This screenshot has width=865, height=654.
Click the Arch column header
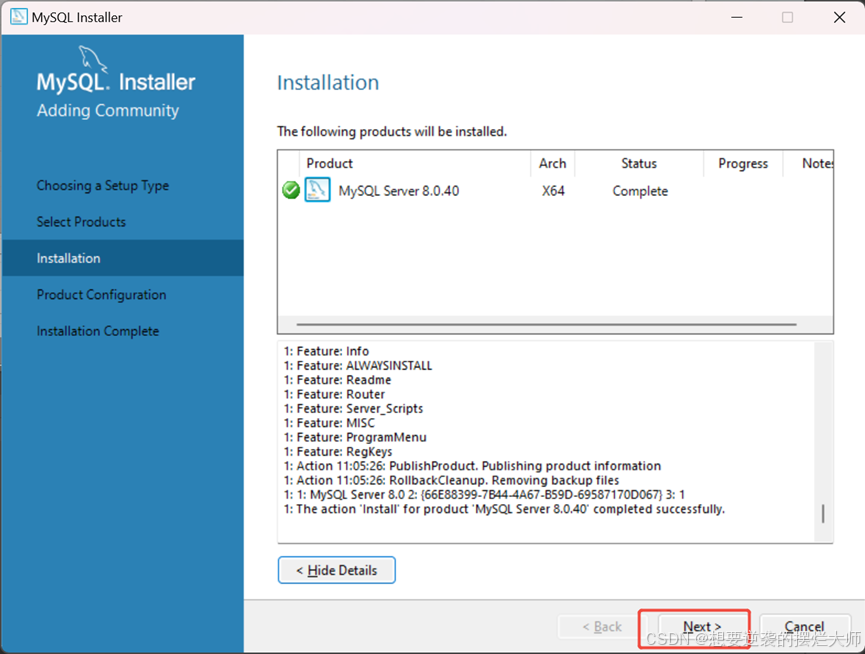tap(552, 163)
